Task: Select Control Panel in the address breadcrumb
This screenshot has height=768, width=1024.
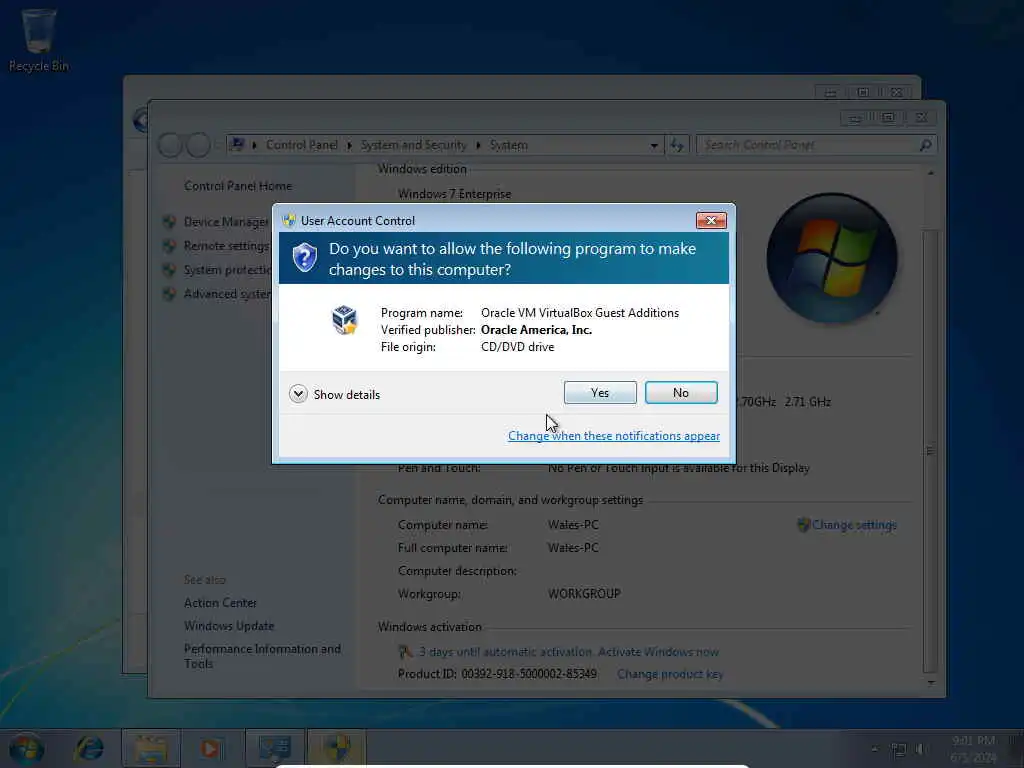Action: 302,145
